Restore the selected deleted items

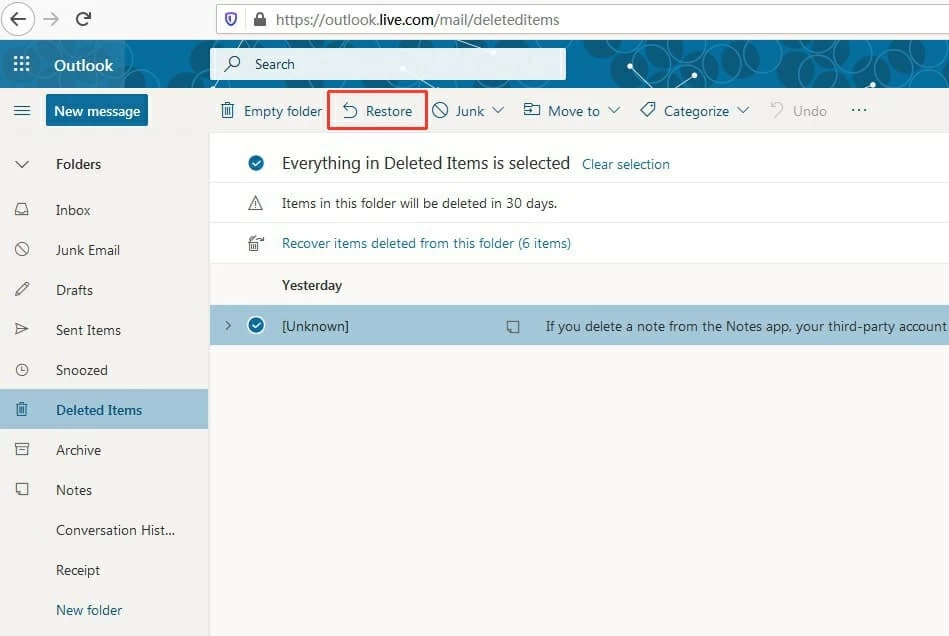point(378,111)
